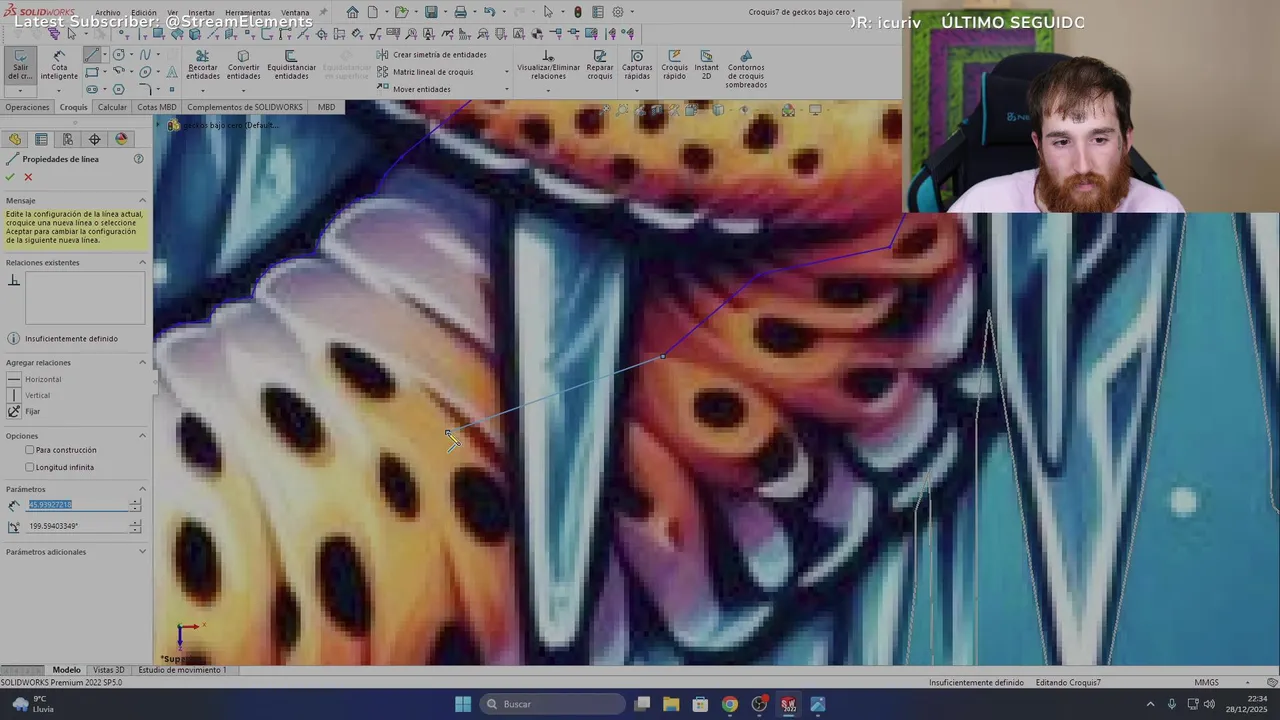Click Recortar entidades tool
Image resolution: width=1280 pixels, height=720 pixels.
(x=202, y=66)
